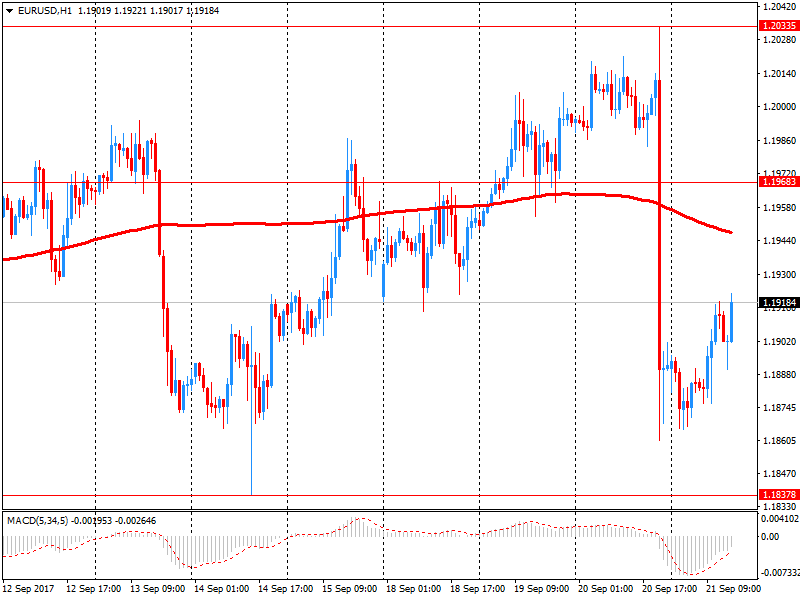Click the 1.19860 price axis value
Screen dimensions: 800x600
coord(780,141)
